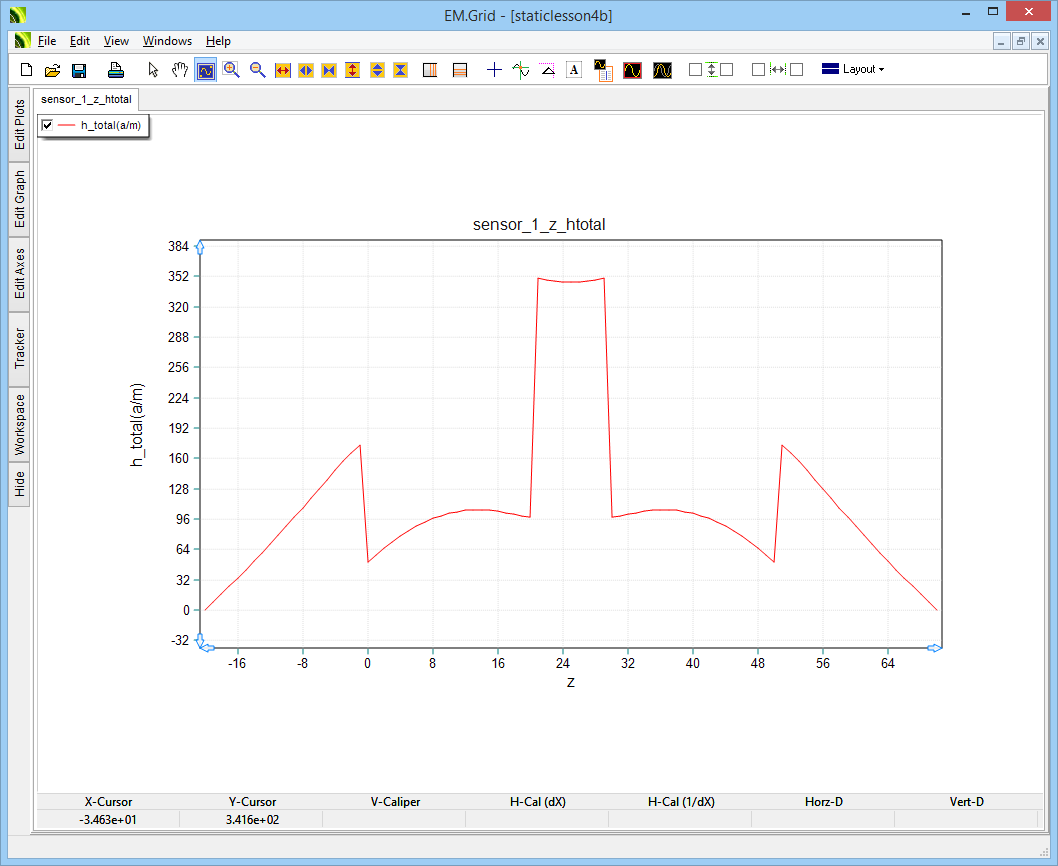Click the Hide side button
This screenshot has height=866, width=1058.
click(x=19, y=485)
